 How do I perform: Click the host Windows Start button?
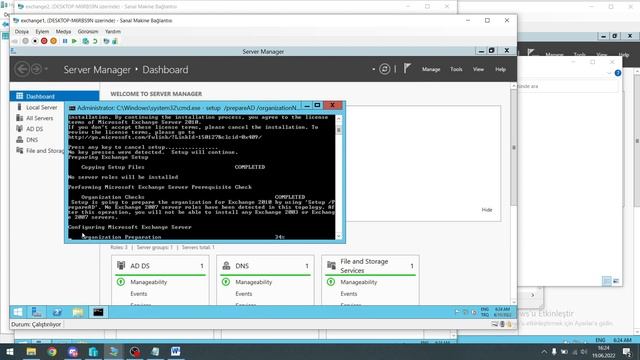[x=9, y=351]
